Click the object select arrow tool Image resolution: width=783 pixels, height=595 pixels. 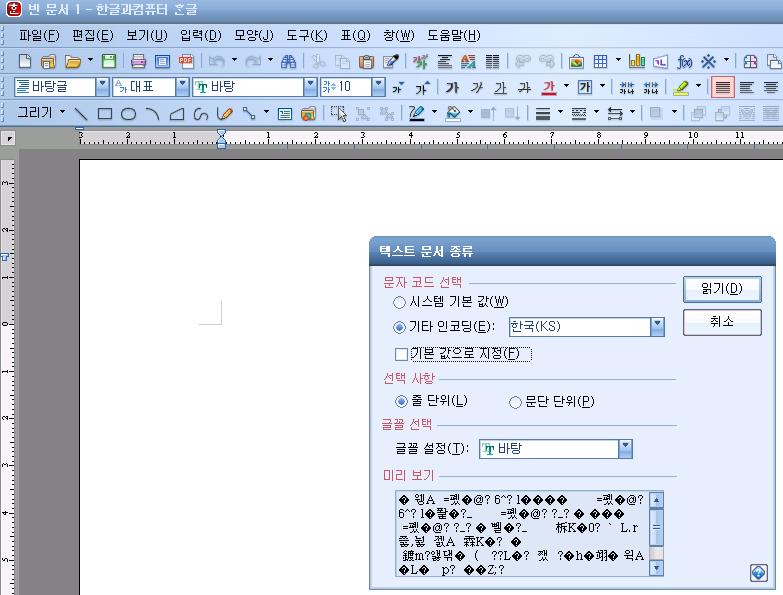point(339,114)
